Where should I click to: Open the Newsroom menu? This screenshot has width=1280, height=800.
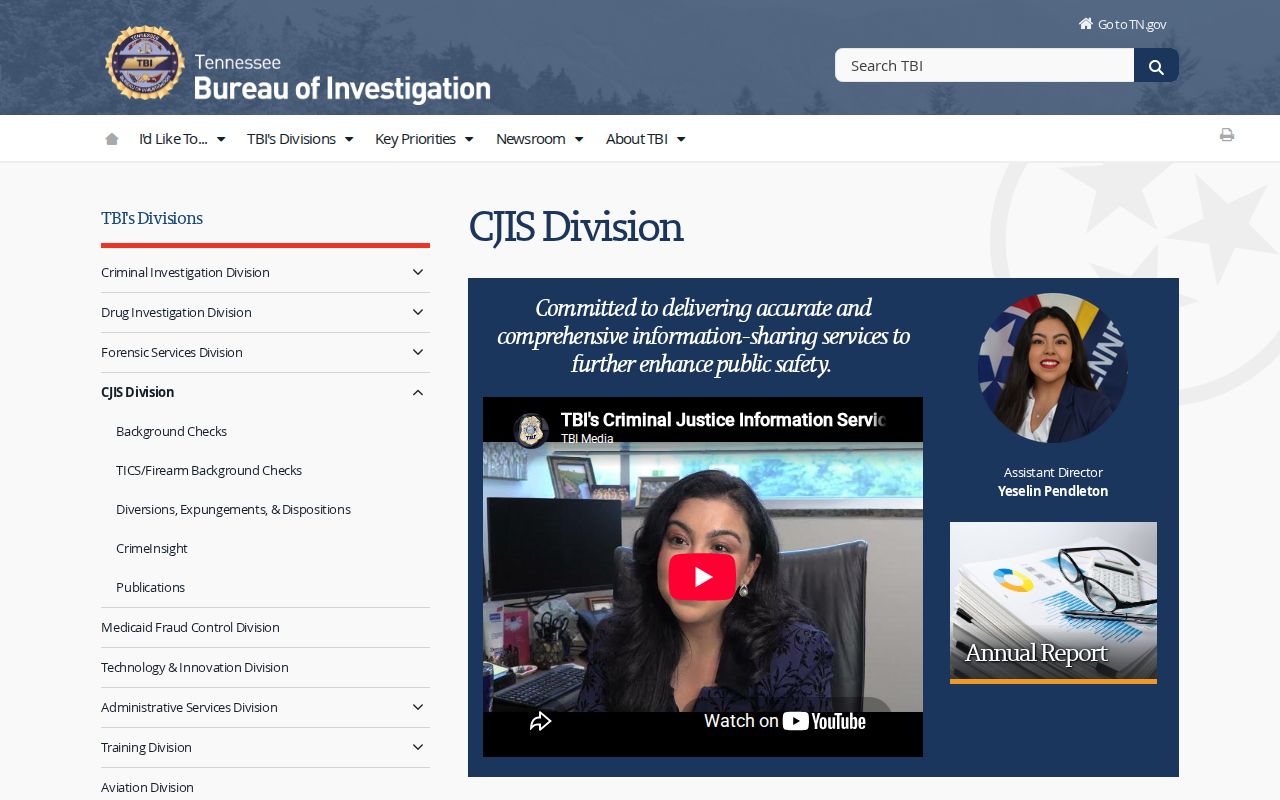click(540, 139)
